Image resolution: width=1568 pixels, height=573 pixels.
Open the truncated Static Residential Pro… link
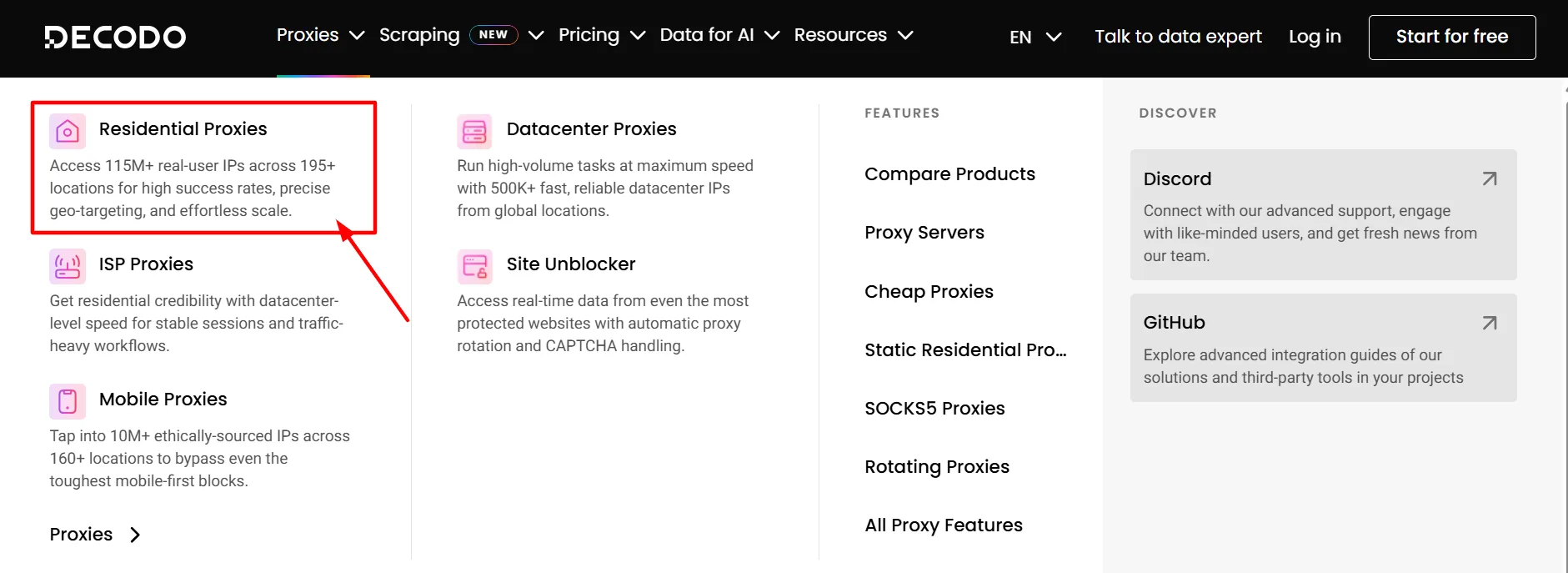pyautogui.click(x=965, y=350)
